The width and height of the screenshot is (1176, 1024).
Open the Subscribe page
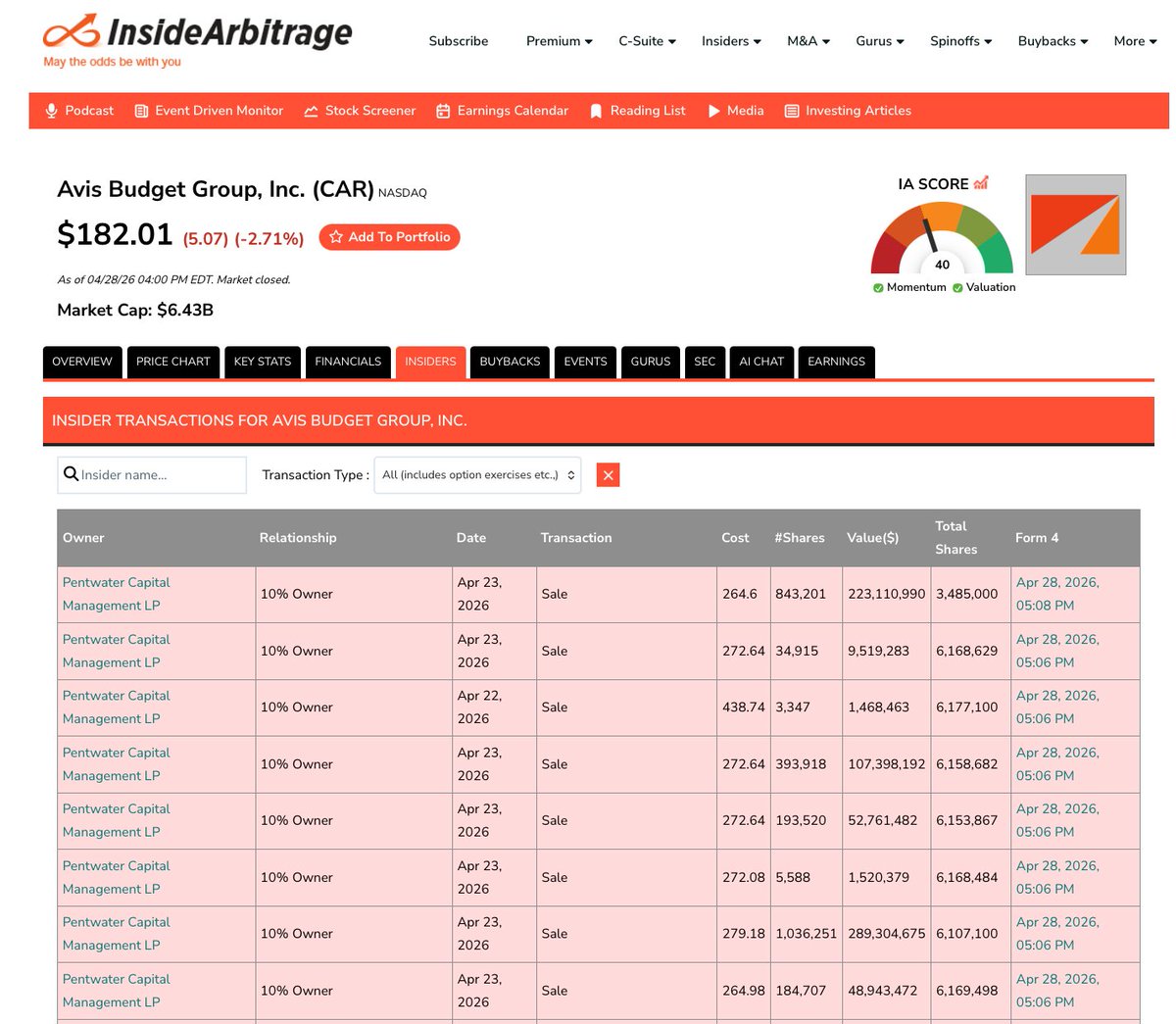coord(459,41)
